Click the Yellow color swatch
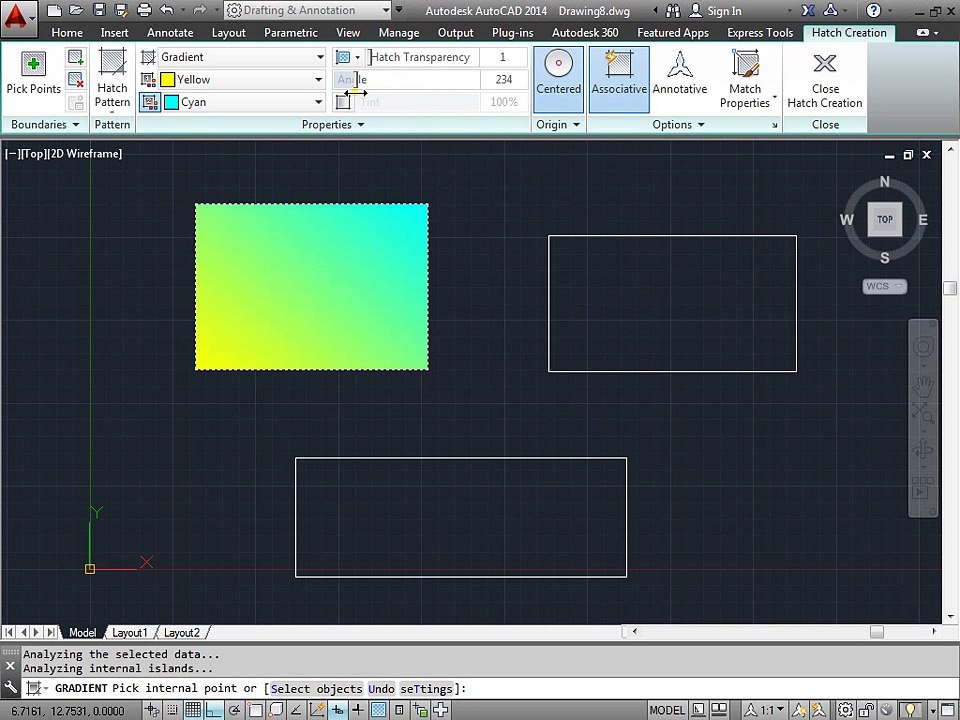The height and width of the screenshot is (720, 960). point(168,79)
